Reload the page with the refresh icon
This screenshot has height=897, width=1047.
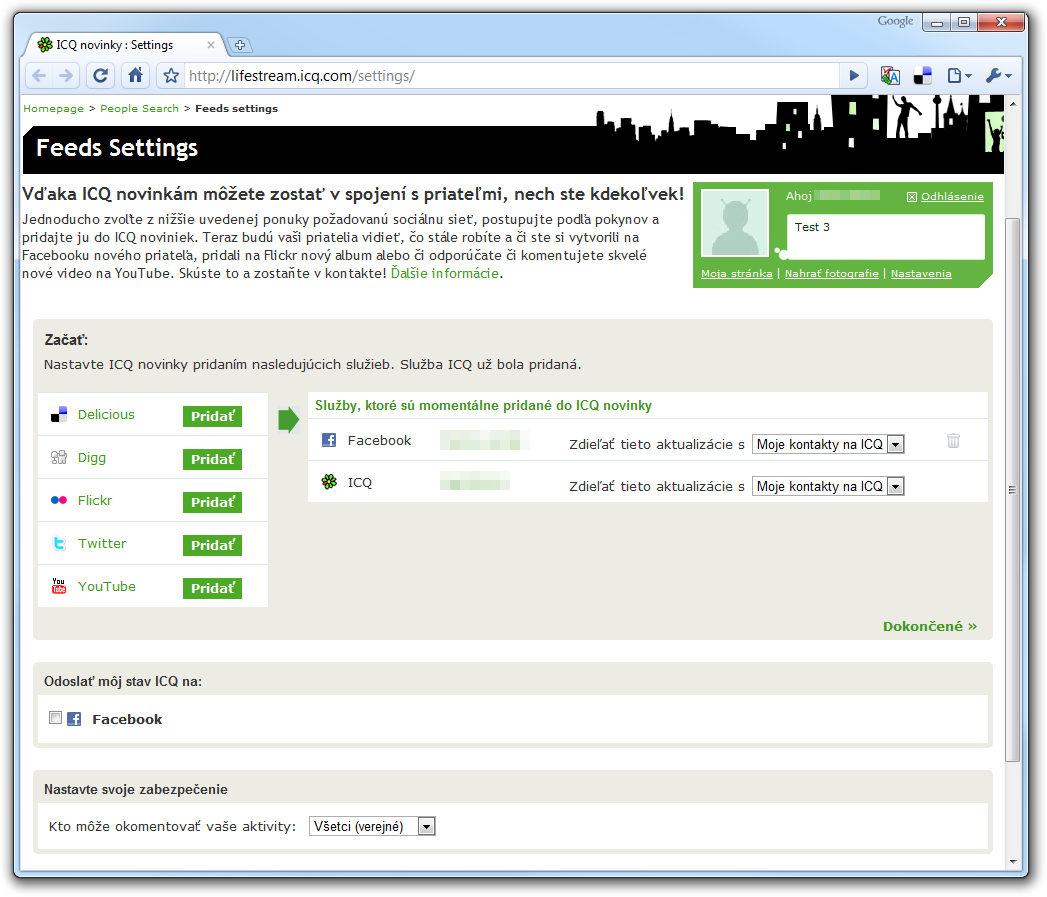coord(101,75)
